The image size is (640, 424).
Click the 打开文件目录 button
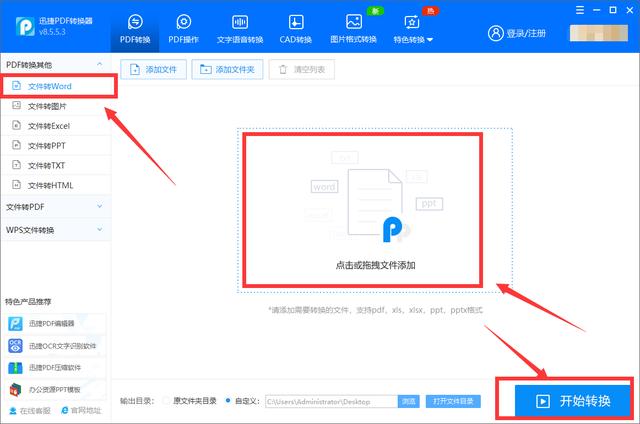[x=453, y=401]
